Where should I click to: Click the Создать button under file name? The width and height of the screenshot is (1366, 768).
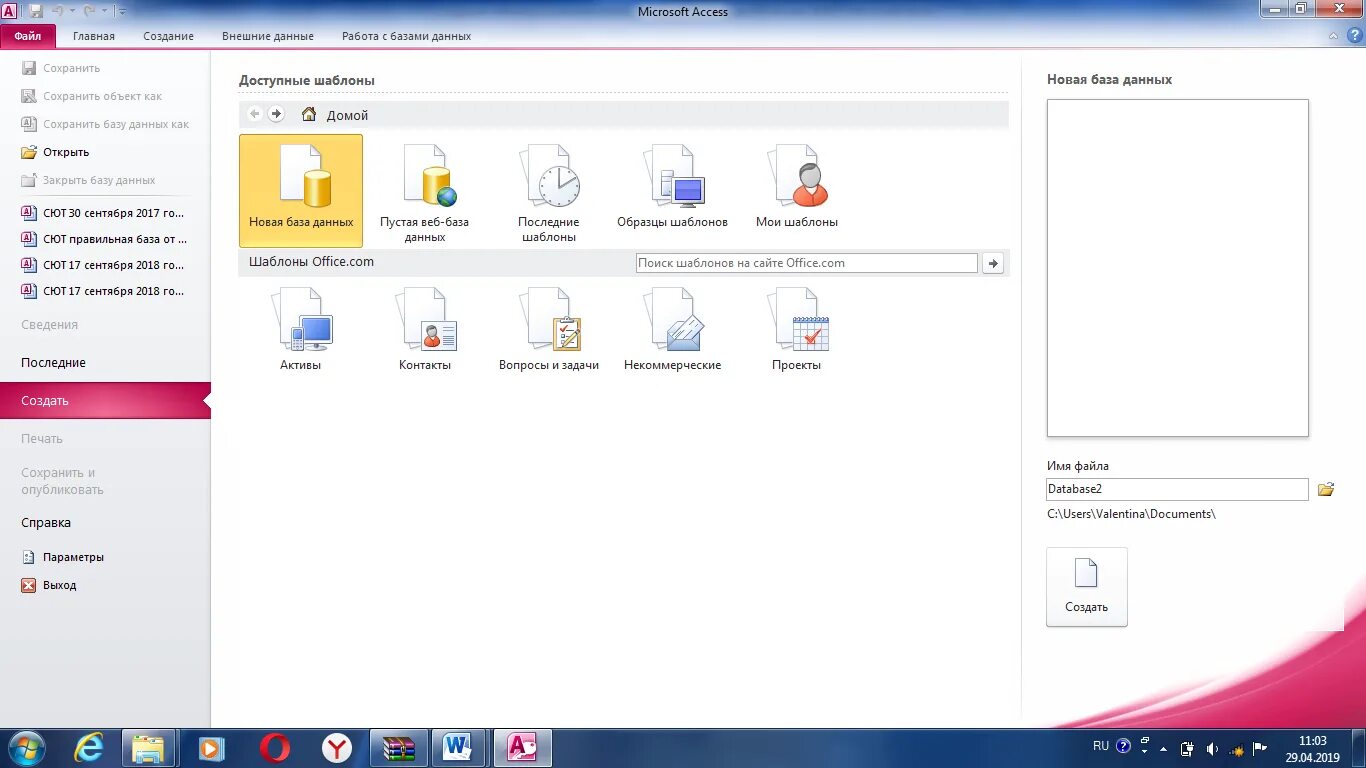click(1087, 587)
